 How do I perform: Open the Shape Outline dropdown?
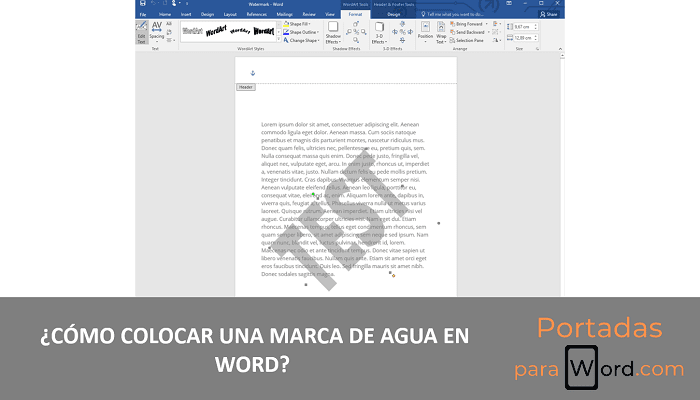click(x=301, y=32)
